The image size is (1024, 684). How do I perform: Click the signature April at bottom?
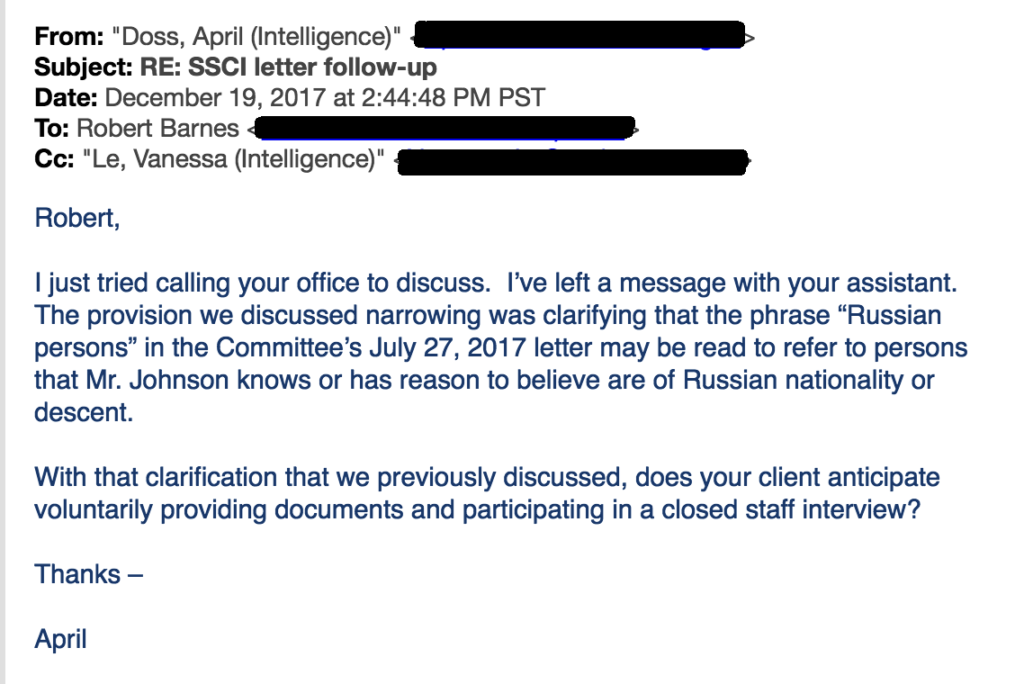pyautogui.click(x=60, y=640)
